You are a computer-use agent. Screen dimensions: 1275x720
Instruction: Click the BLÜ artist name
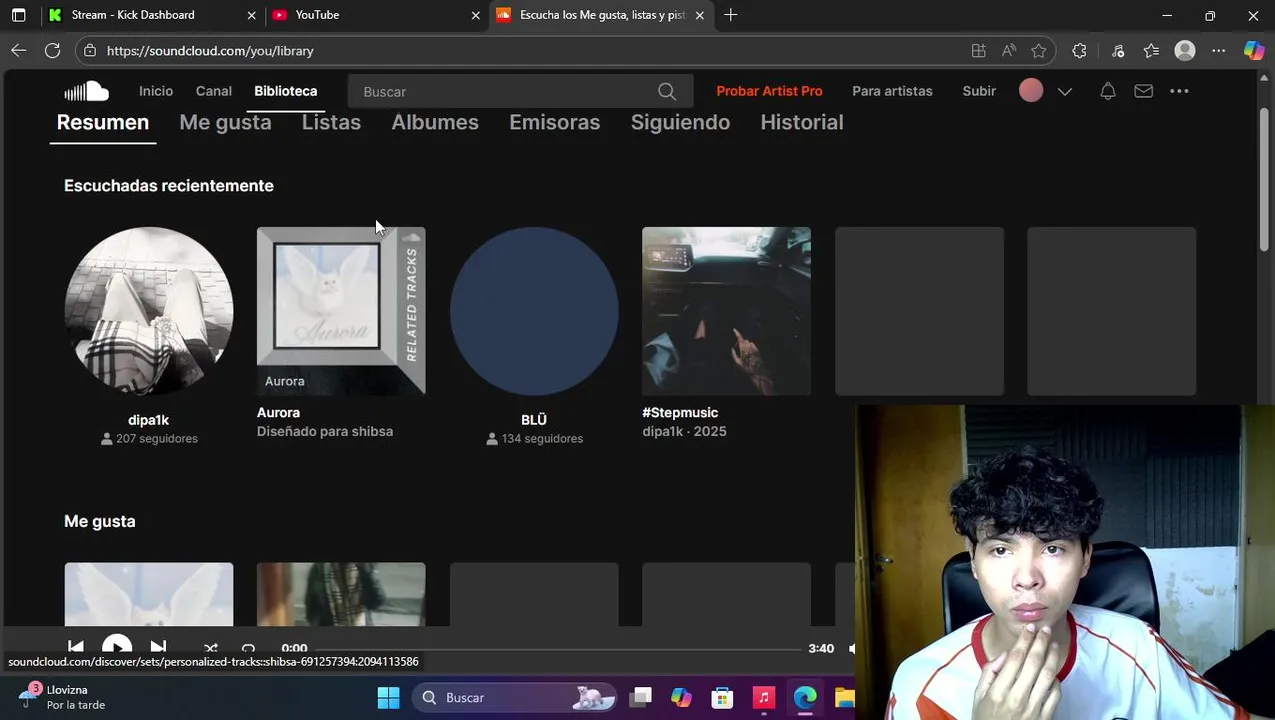pos(534,420)
